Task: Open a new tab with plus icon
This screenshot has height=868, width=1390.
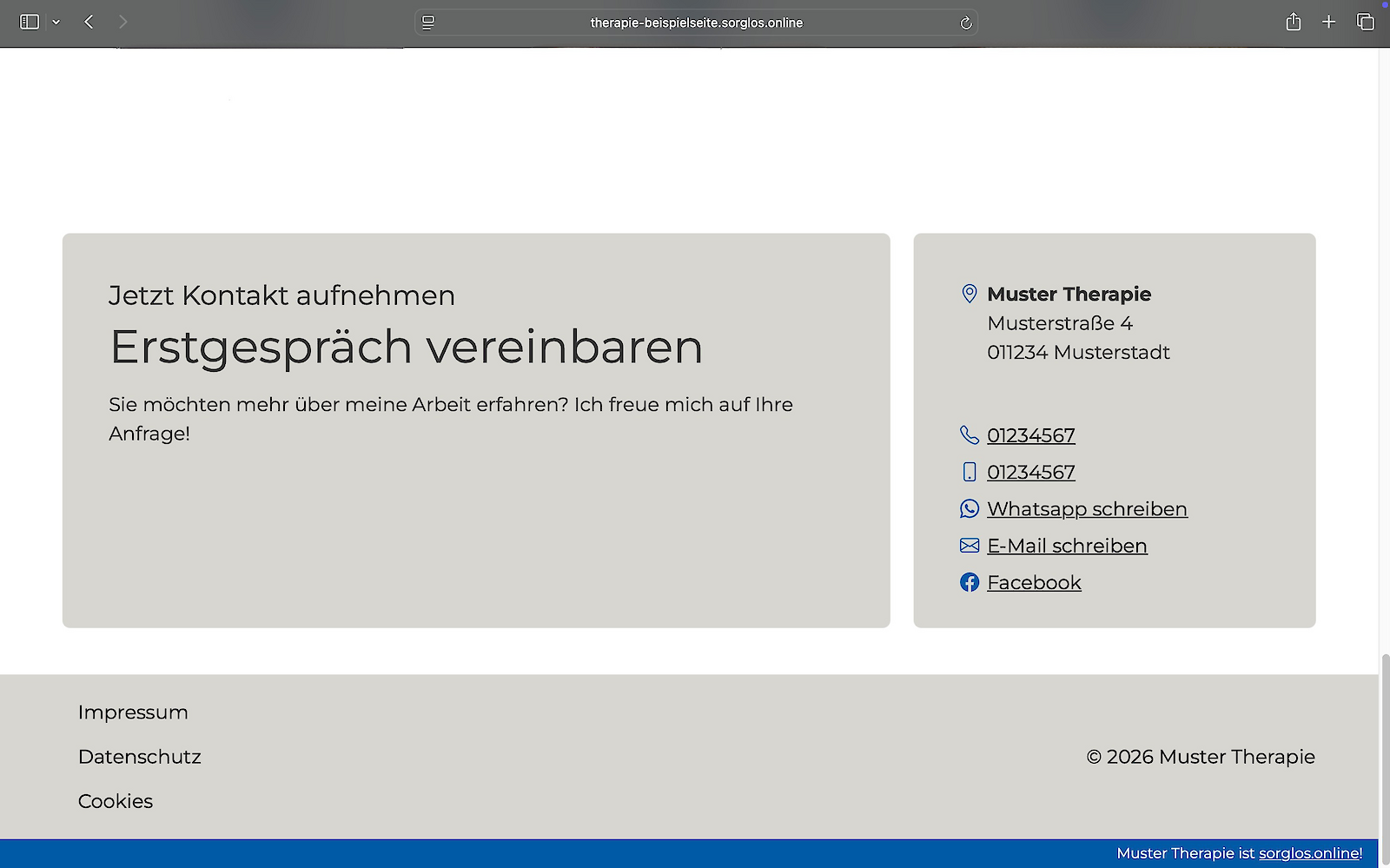Action: pyautogui.click(x=1328, y=22)
